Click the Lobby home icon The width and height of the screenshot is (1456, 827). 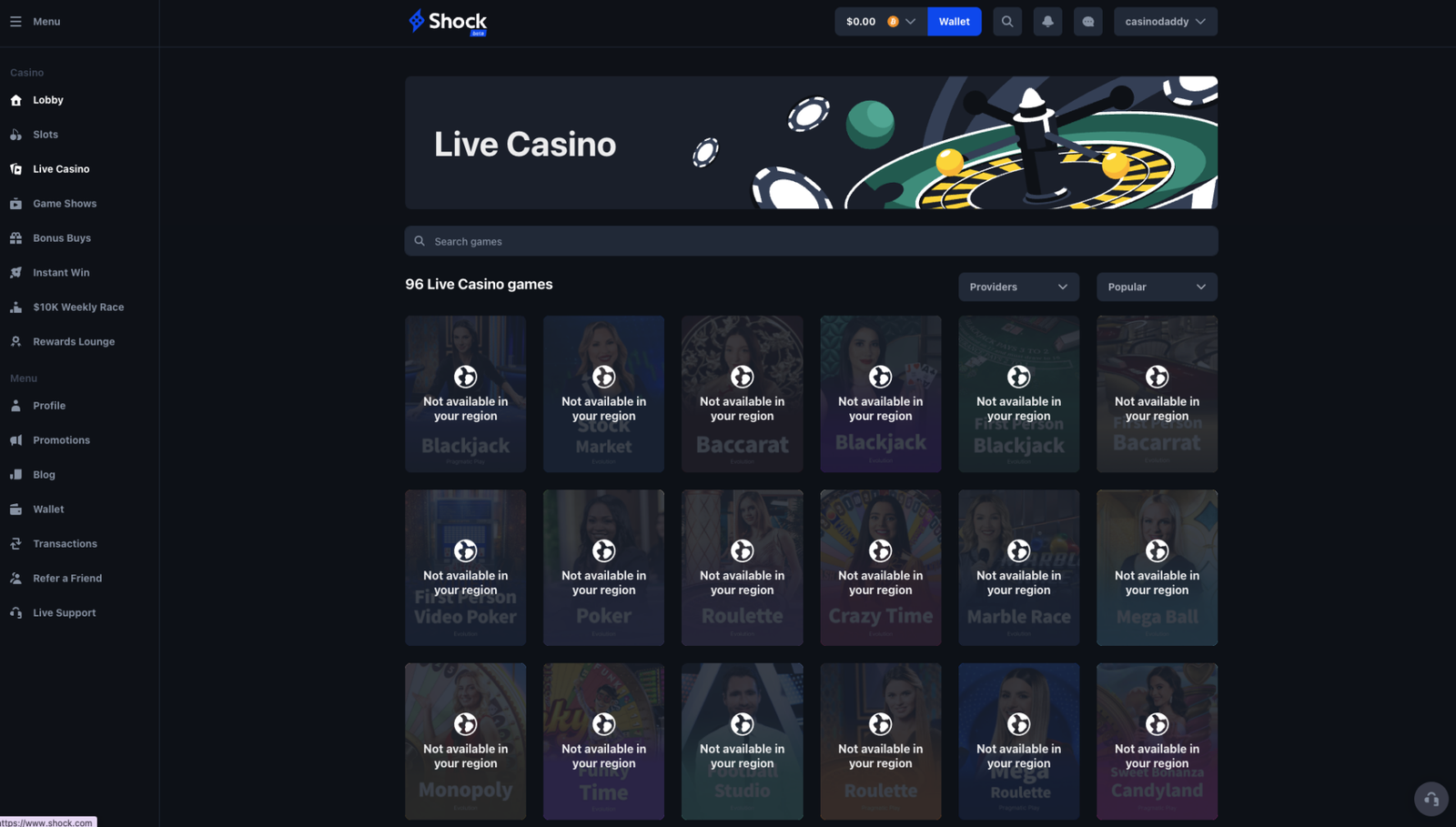tap(15, 100)
